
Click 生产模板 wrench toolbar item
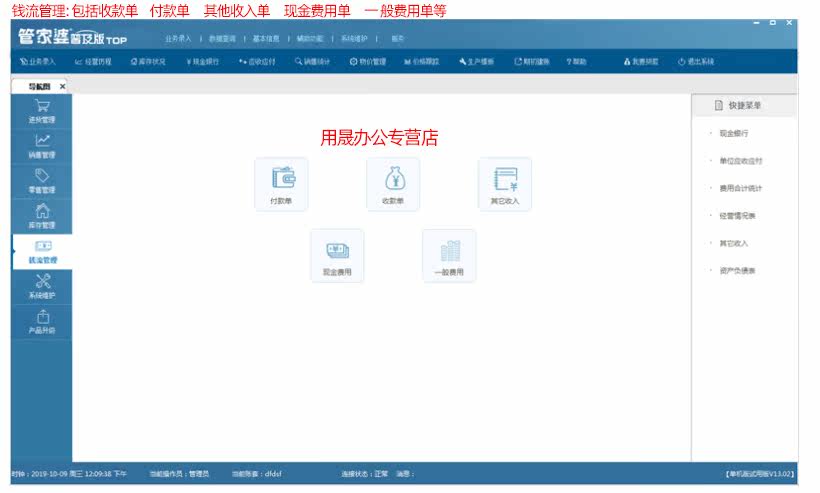click(476, 62)
